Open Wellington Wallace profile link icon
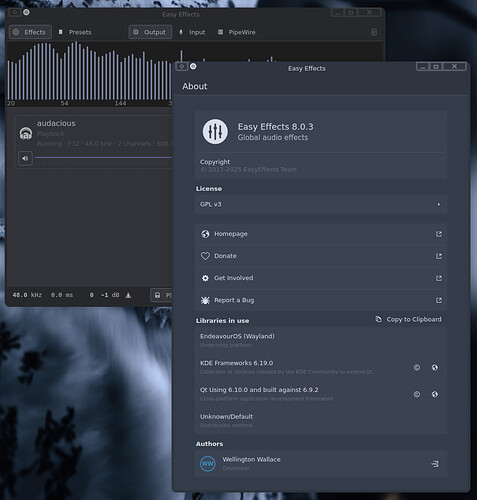Screen dimensions: 477x500 click(435, 464)
